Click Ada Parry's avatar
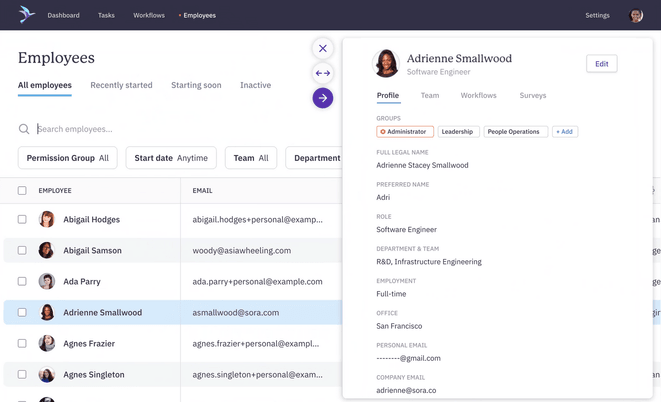 click(47, 281)
